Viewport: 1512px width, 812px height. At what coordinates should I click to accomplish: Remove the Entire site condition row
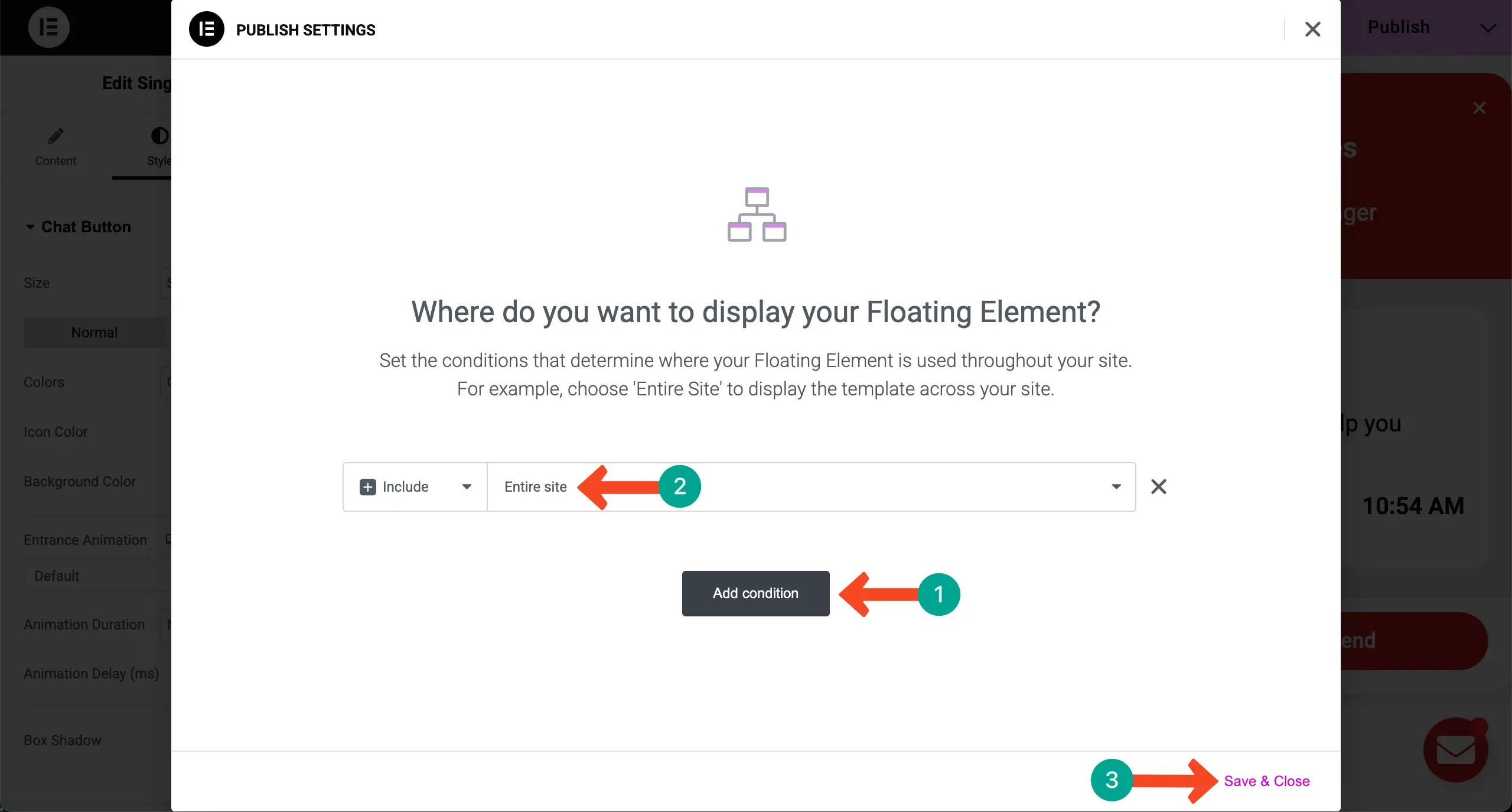pyautogui.click(x=1158, y=486)
